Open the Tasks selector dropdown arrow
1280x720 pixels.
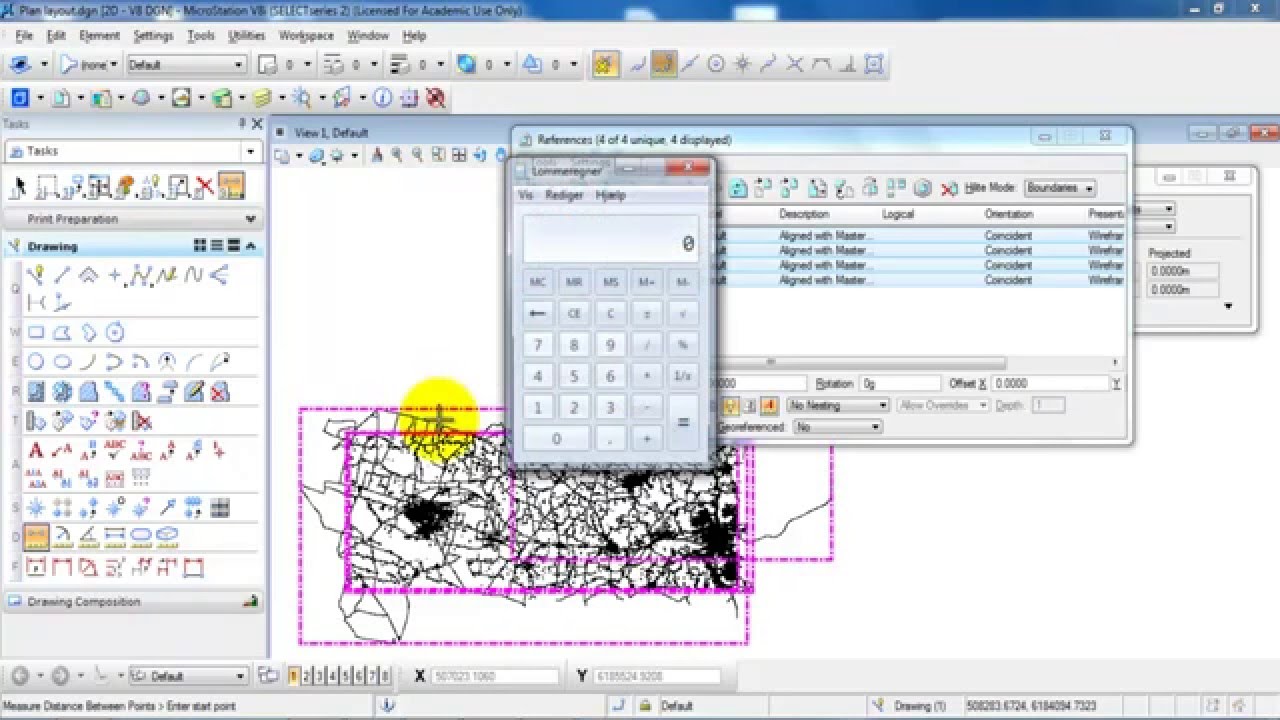(x=250, y=151)
